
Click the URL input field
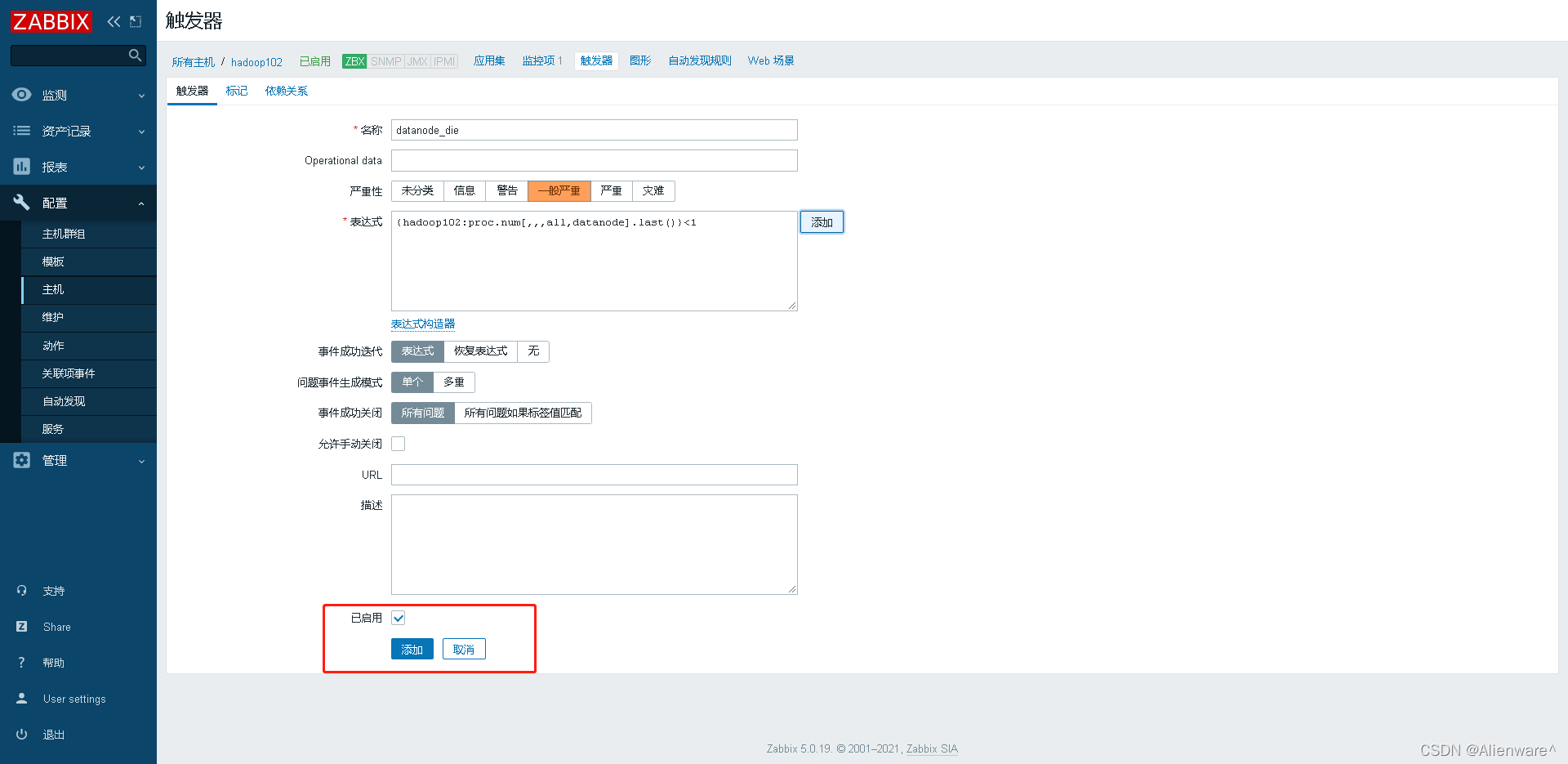(595, 475)
